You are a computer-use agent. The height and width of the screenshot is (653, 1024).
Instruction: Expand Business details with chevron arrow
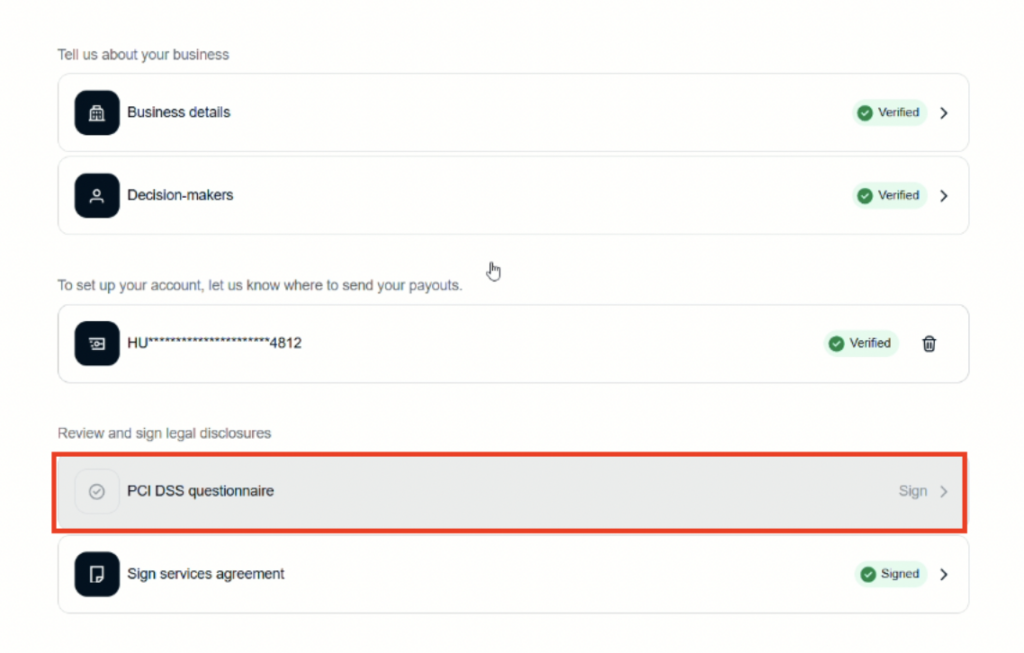tap(944, 113)
